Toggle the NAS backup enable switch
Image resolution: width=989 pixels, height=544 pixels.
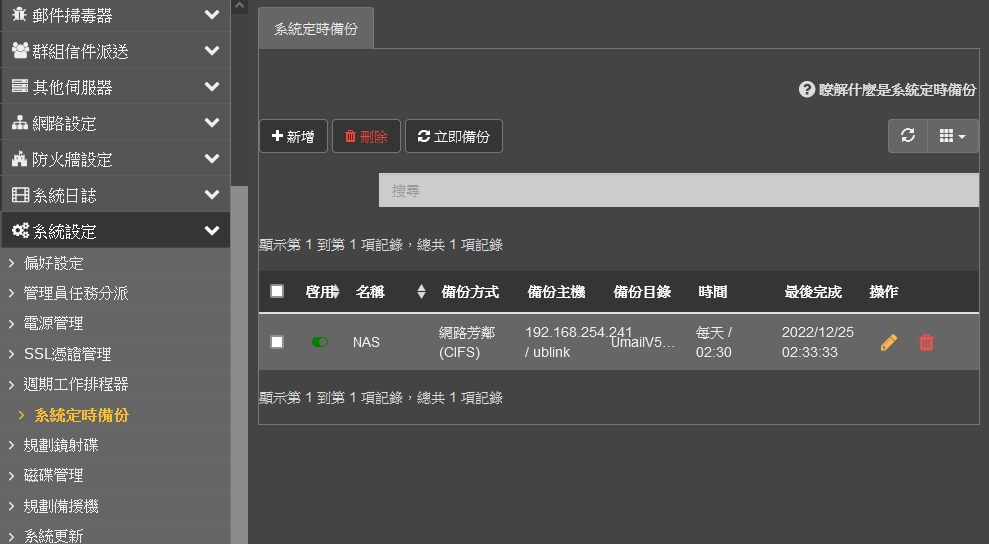click(320, 342)
